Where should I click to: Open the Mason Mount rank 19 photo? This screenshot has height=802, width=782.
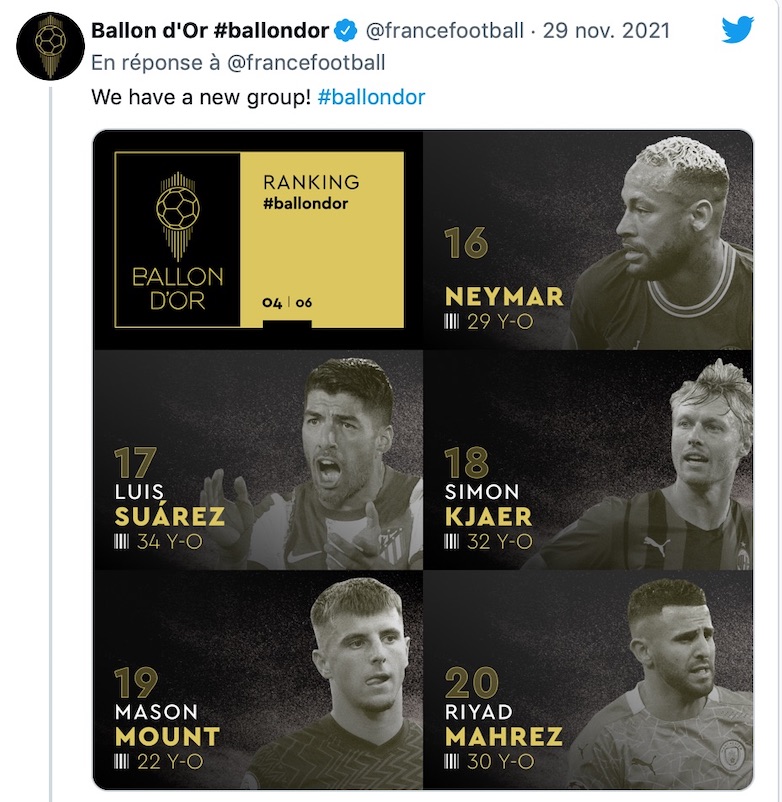click(258, 680)
